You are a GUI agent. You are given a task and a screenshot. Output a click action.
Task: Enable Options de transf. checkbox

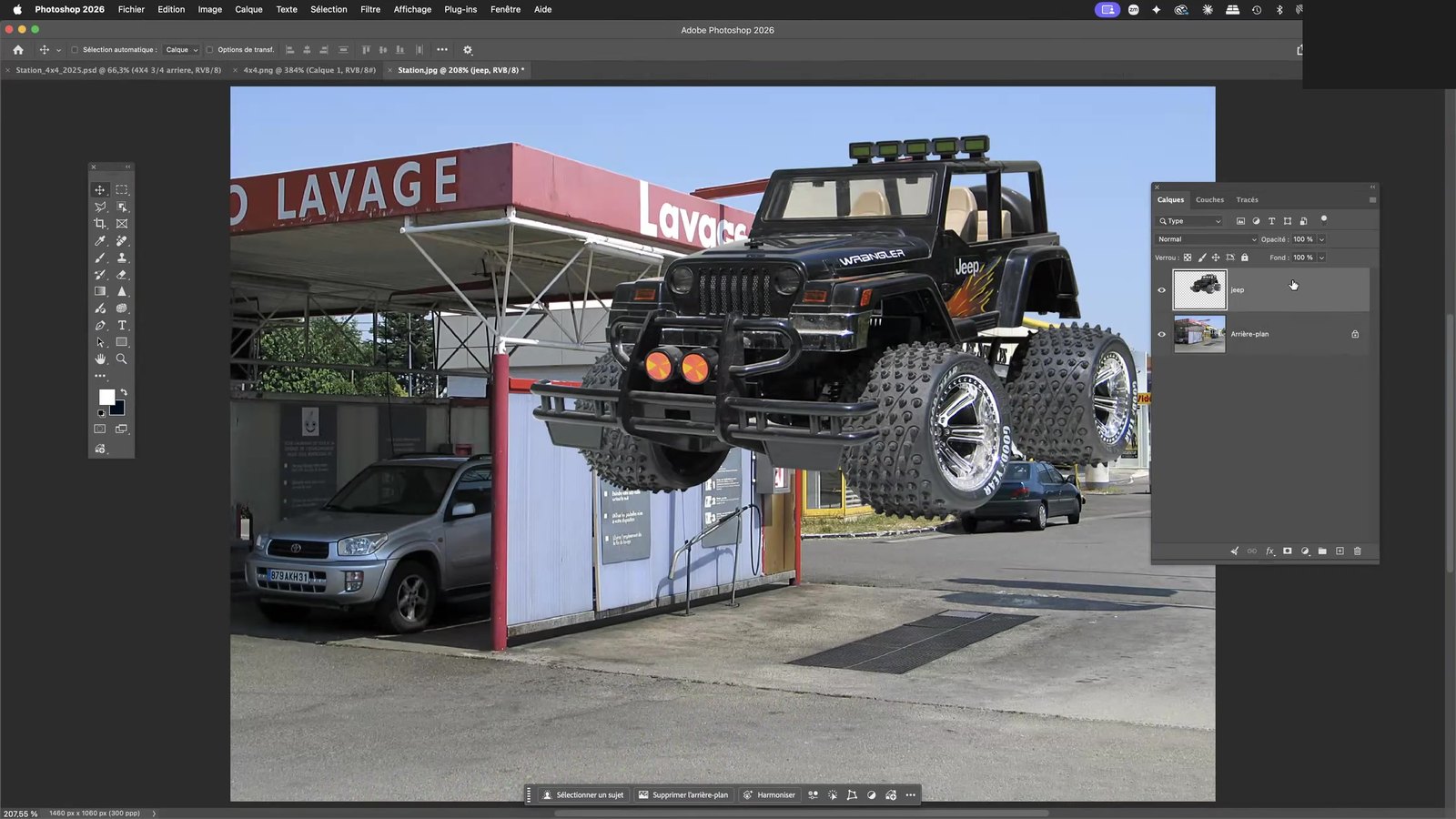[209, 50]
